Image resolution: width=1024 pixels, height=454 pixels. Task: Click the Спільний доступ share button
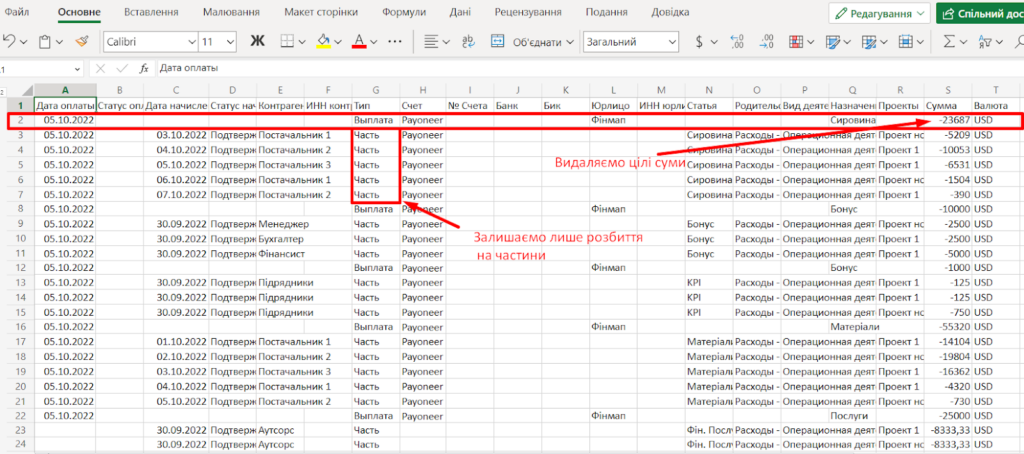click(x=980, y=13)
